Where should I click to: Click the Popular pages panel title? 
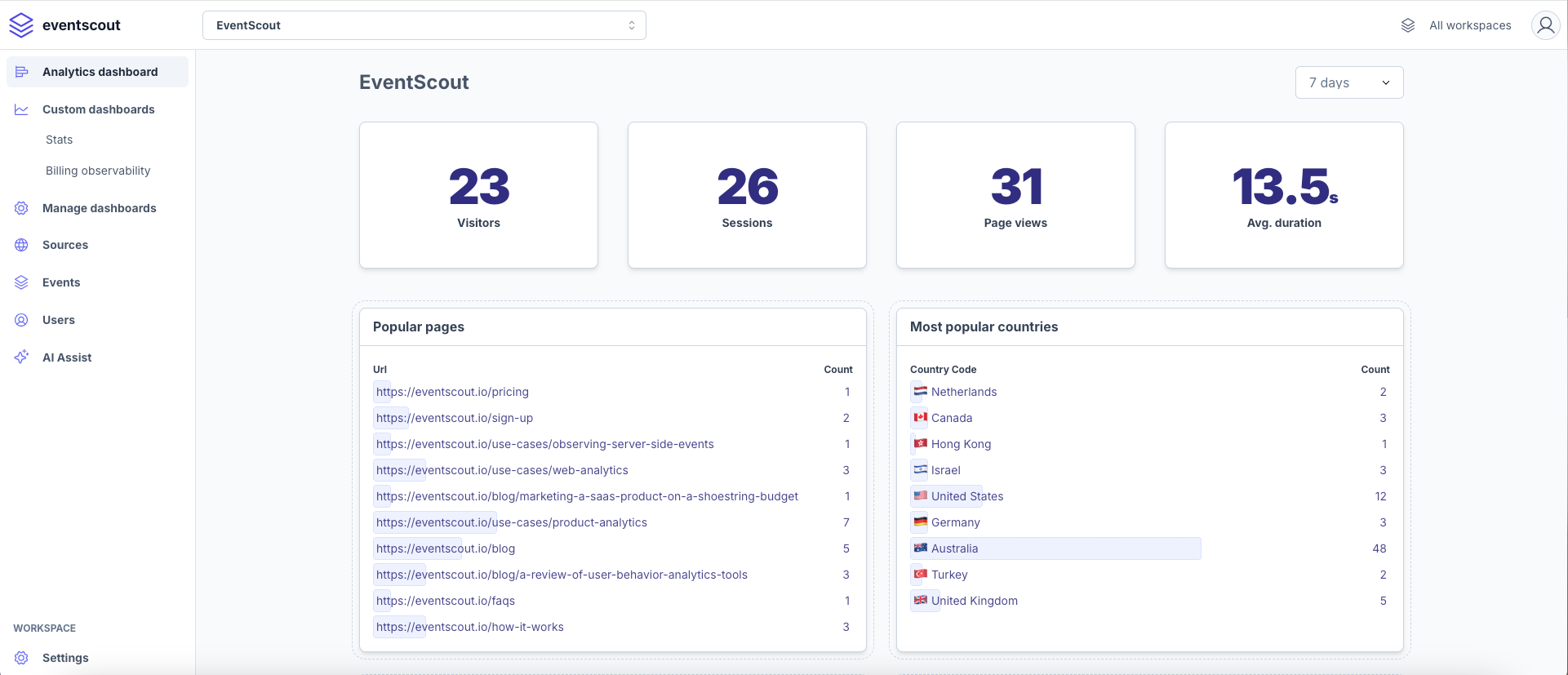(419, 326)
